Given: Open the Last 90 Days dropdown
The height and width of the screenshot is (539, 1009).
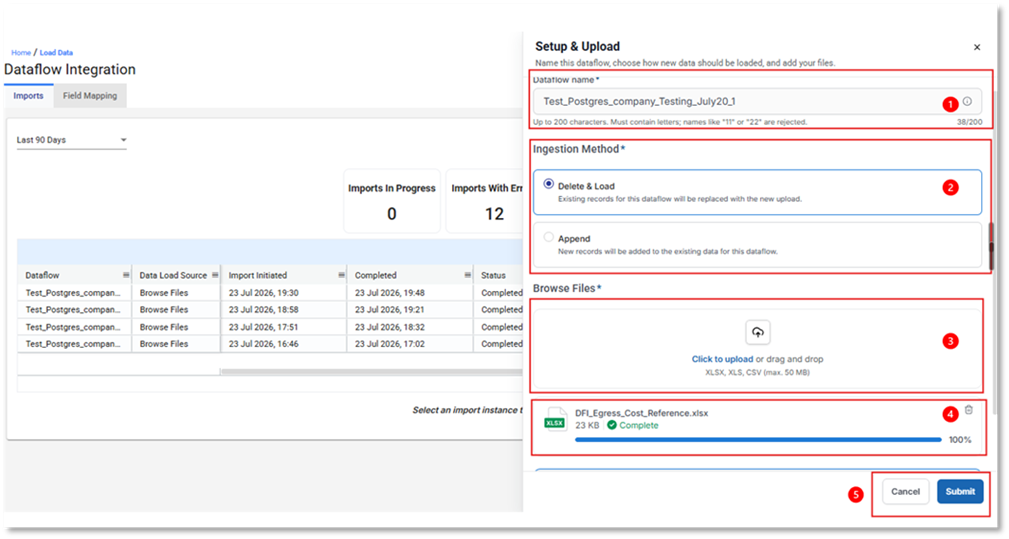Looking at the screenshot, I should [71, 140].
